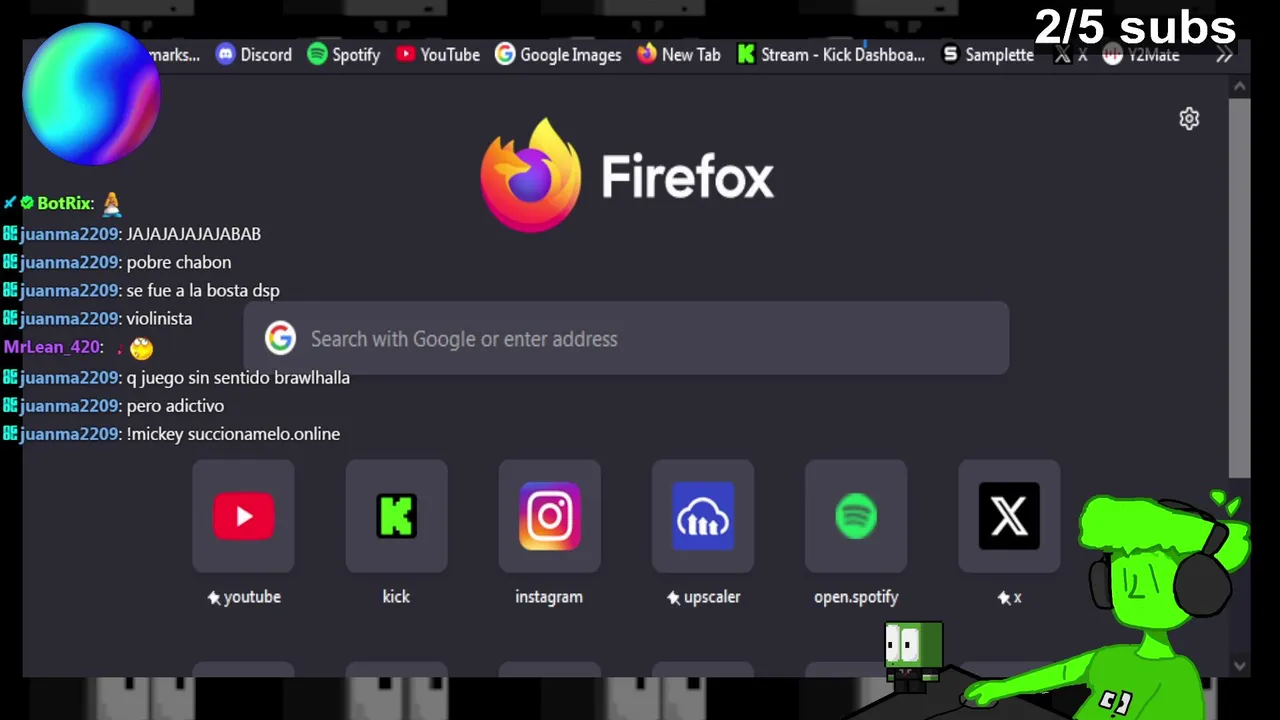
Task: Open the Y2Mate bookmark
Action: [x=1141, y=55]
